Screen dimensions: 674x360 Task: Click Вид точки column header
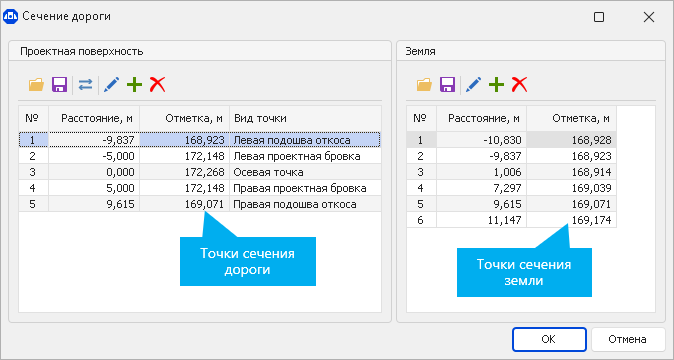[305, 118]
